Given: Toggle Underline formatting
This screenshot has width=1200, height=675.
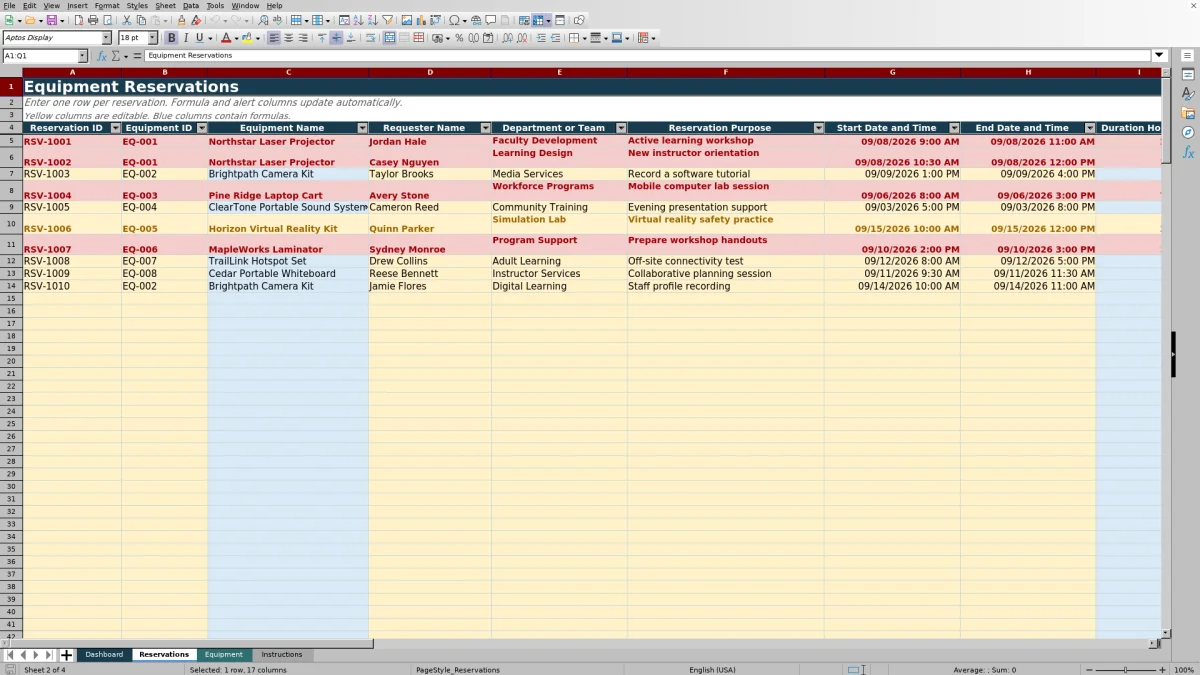Looking at the screenshot, I should 199,38.
